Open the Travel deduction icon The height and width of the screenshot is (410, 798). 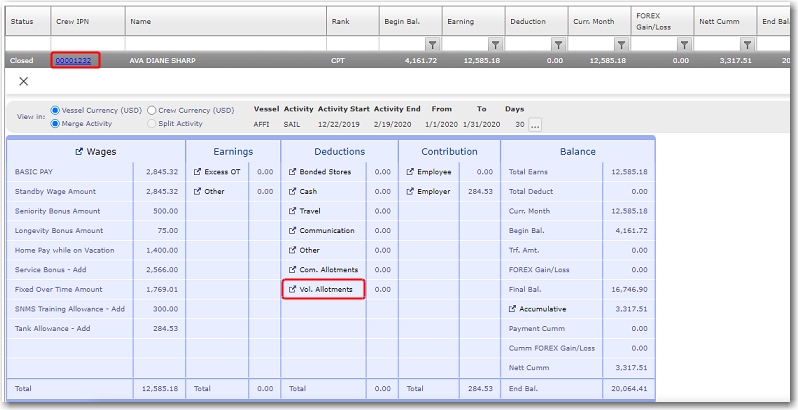(x=292, y=211)
